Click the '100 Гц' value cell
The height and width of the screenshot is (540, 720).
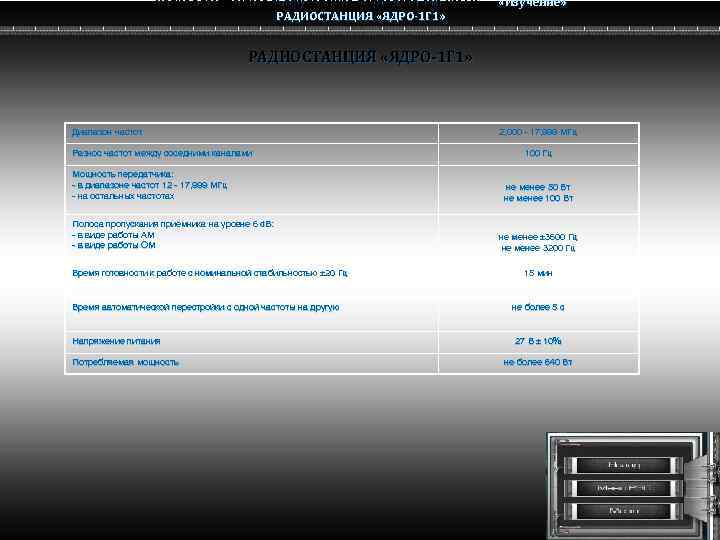538,153
